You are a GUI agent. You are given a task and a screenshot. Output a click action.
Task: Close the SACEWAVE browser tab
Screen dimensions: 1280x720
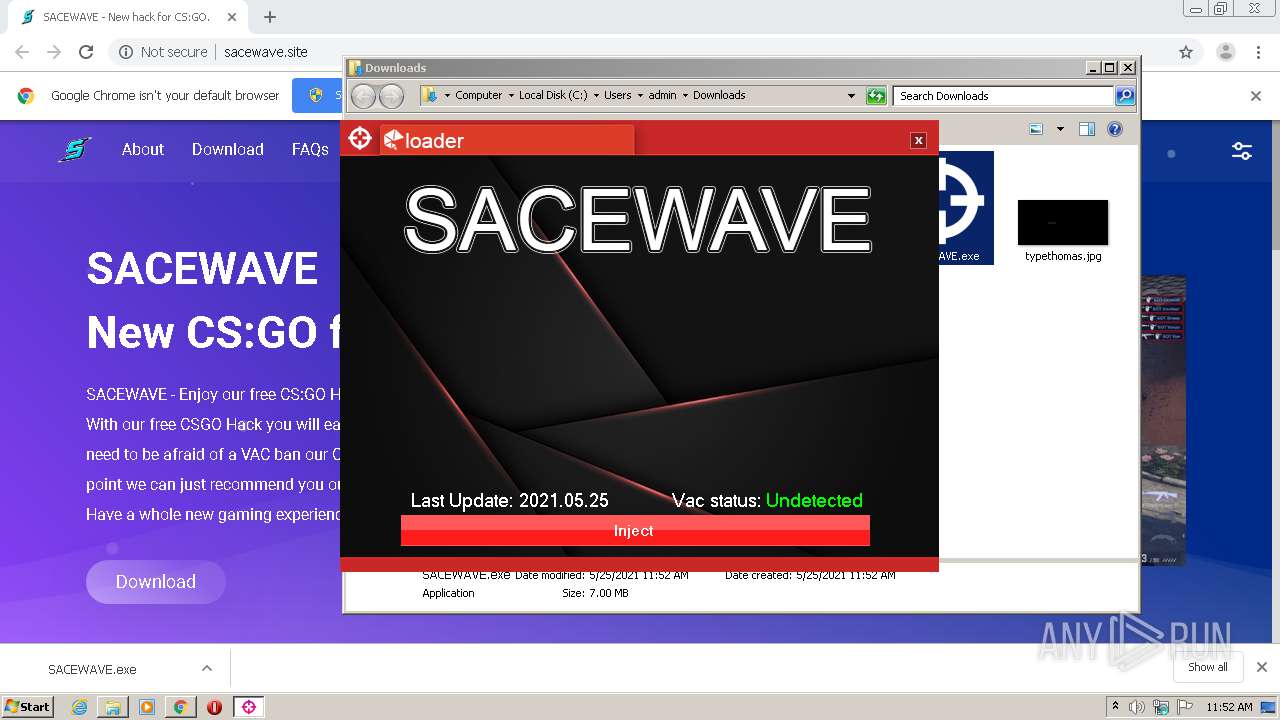pyautogui.click(x=232, y=17)
